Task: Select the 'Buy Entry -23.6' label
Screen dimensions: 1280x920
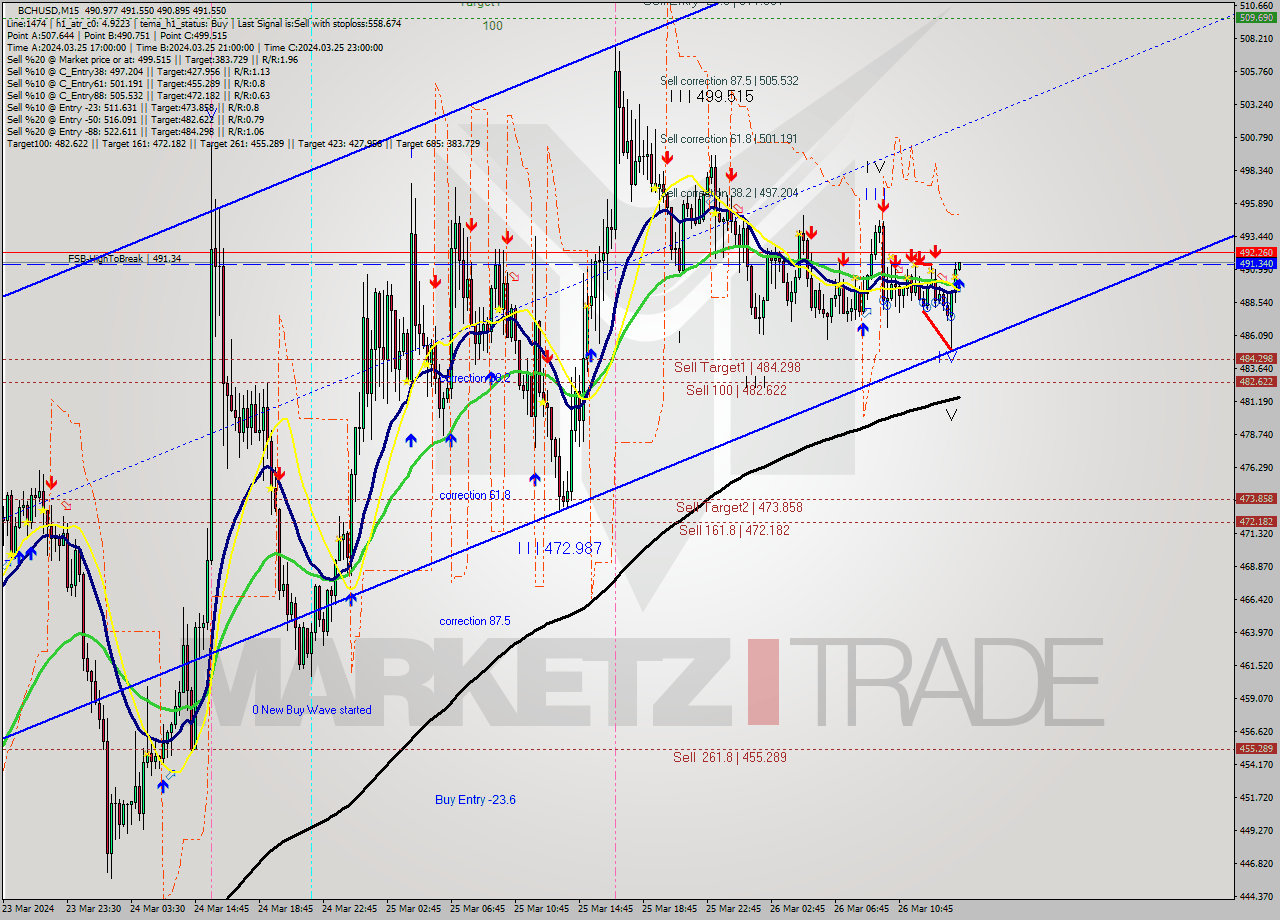Action: [475, 800]
